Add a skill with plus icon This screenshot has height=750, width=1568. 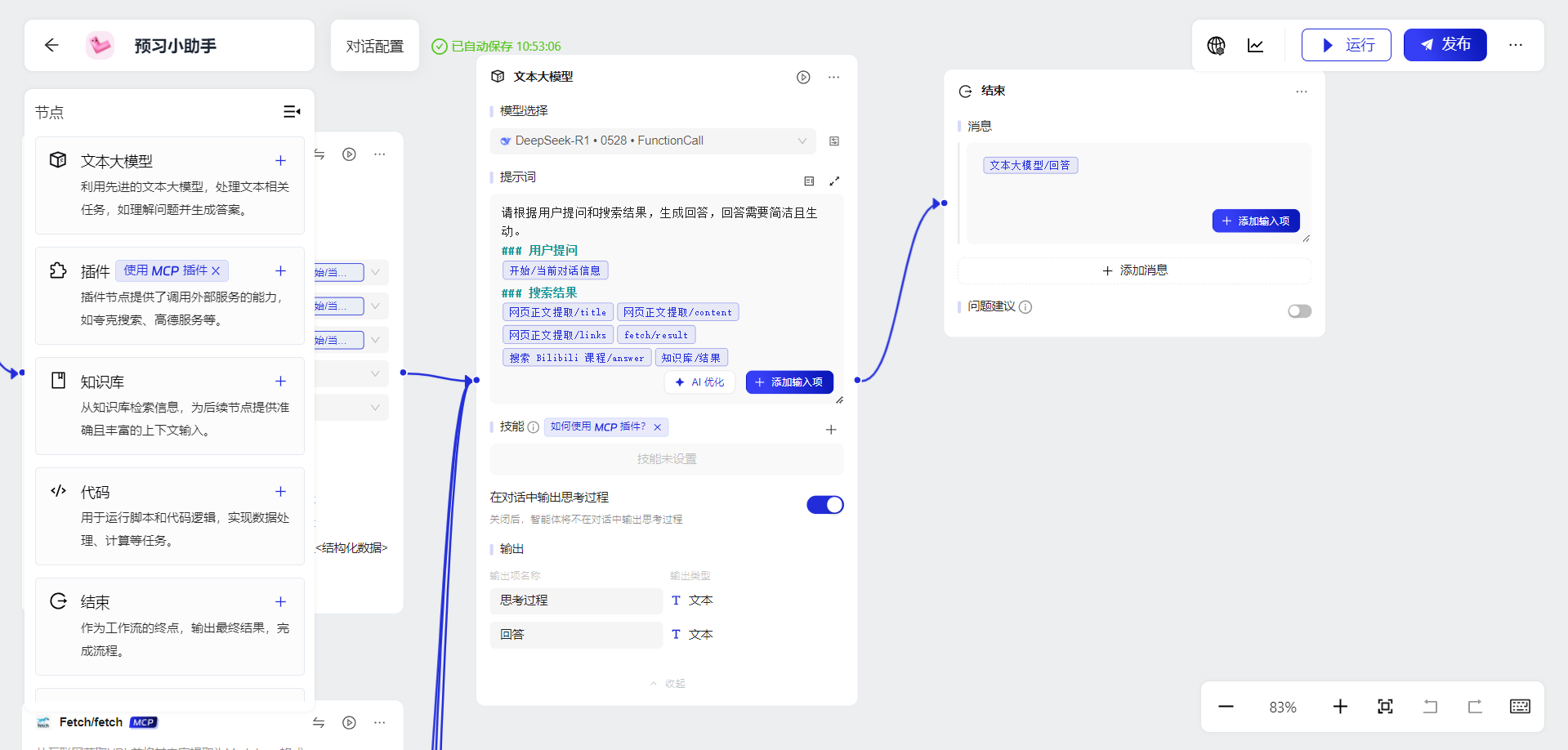click(x=831, y=430)
